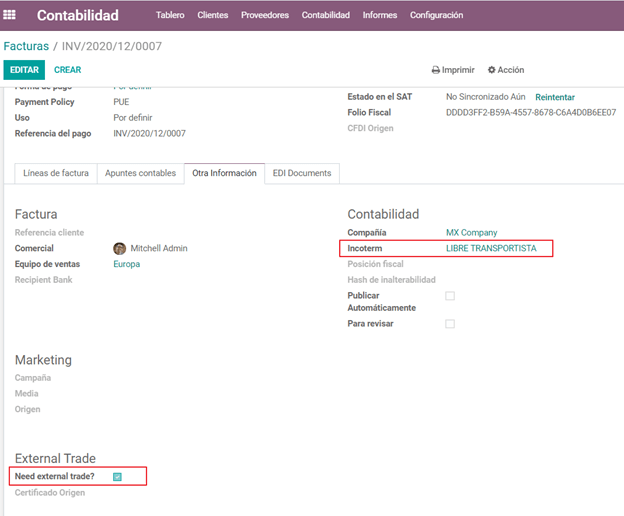Screen dimensions: 624x516
Task: Switch to the Líneas de factura tab
Action: coord(56,173)
